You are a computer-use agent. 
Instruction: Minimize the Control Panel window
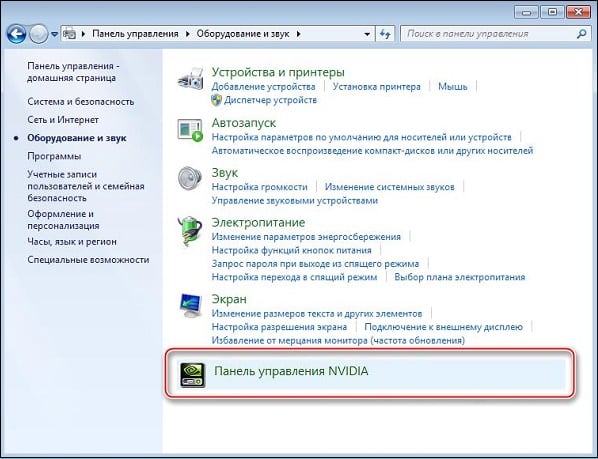click(x=527, y=12)
